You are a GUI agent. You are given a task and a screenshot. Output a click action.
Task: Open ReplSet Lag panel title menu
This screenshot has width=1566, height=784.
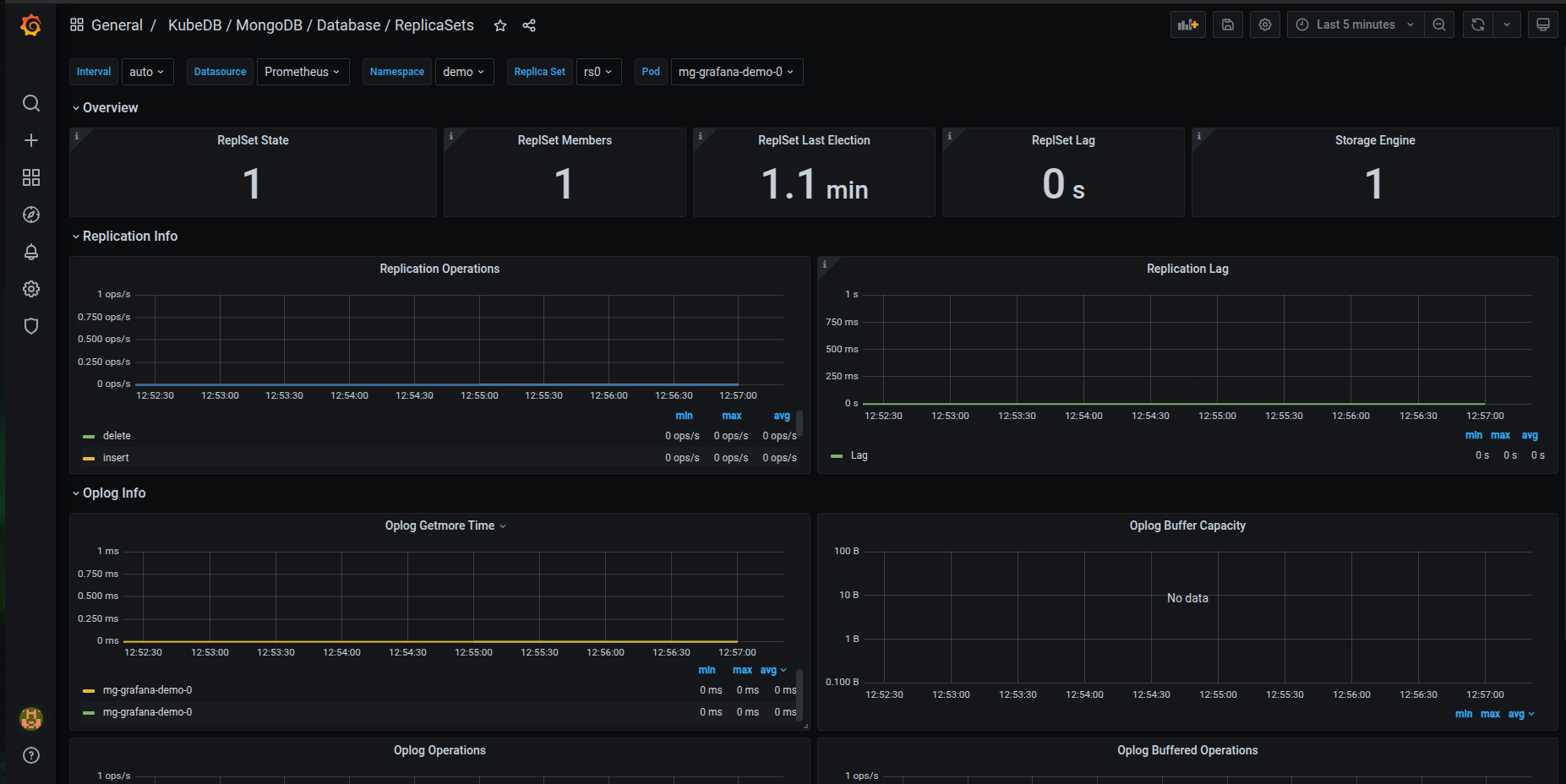[1063, 140]
